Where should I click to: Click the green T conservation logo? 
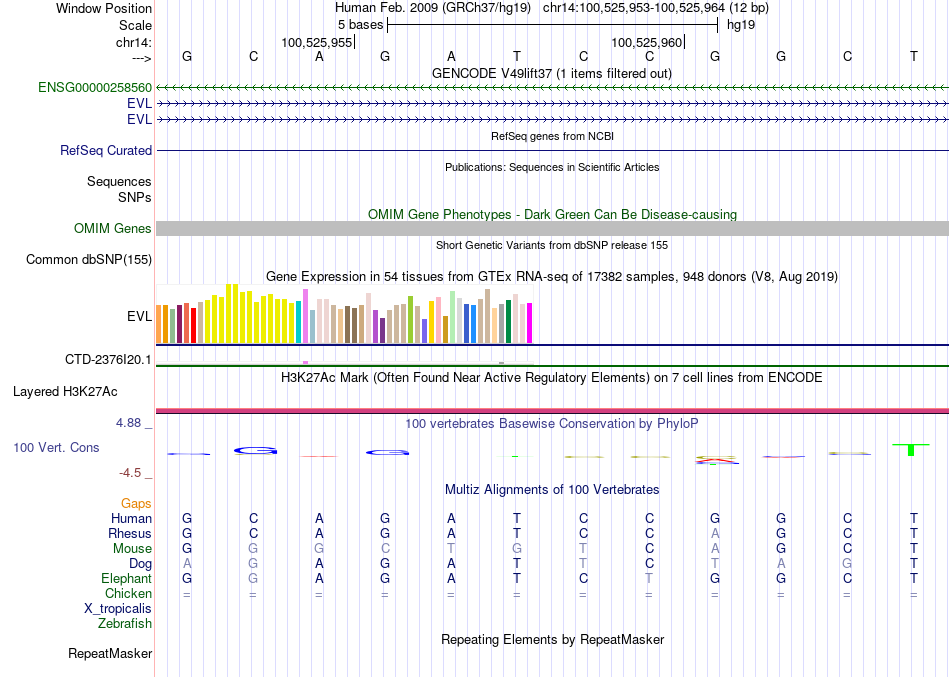911,449
